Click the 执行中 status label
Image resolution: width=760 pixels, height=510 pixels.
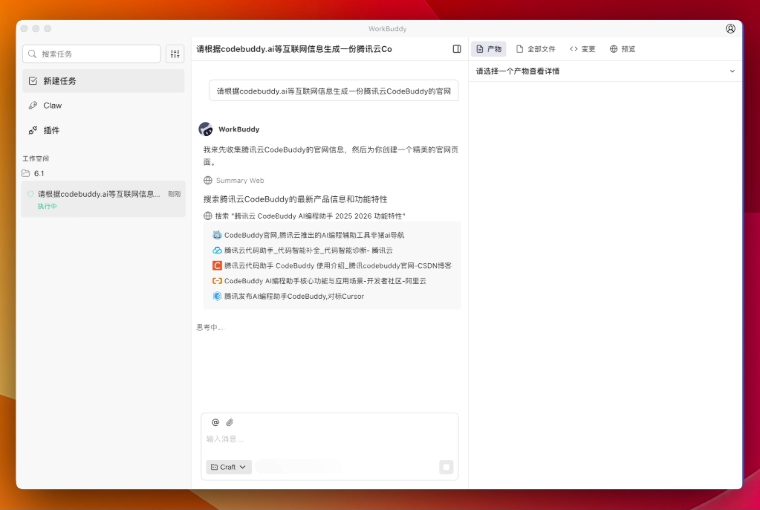coord(48,207)
